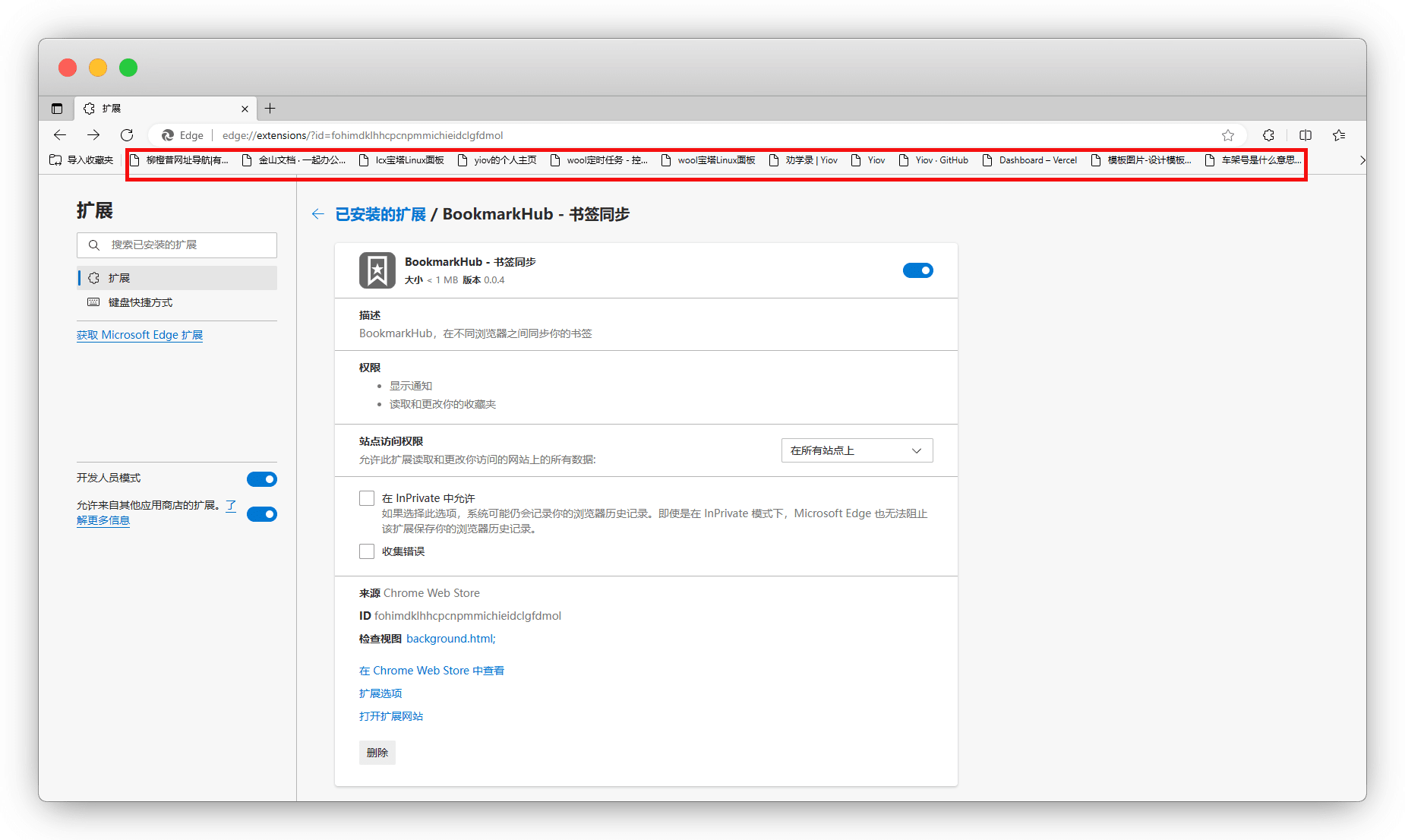Open the split screen icon in toolbar
Screen dimensions: 1405x840
coord(1306,135)
